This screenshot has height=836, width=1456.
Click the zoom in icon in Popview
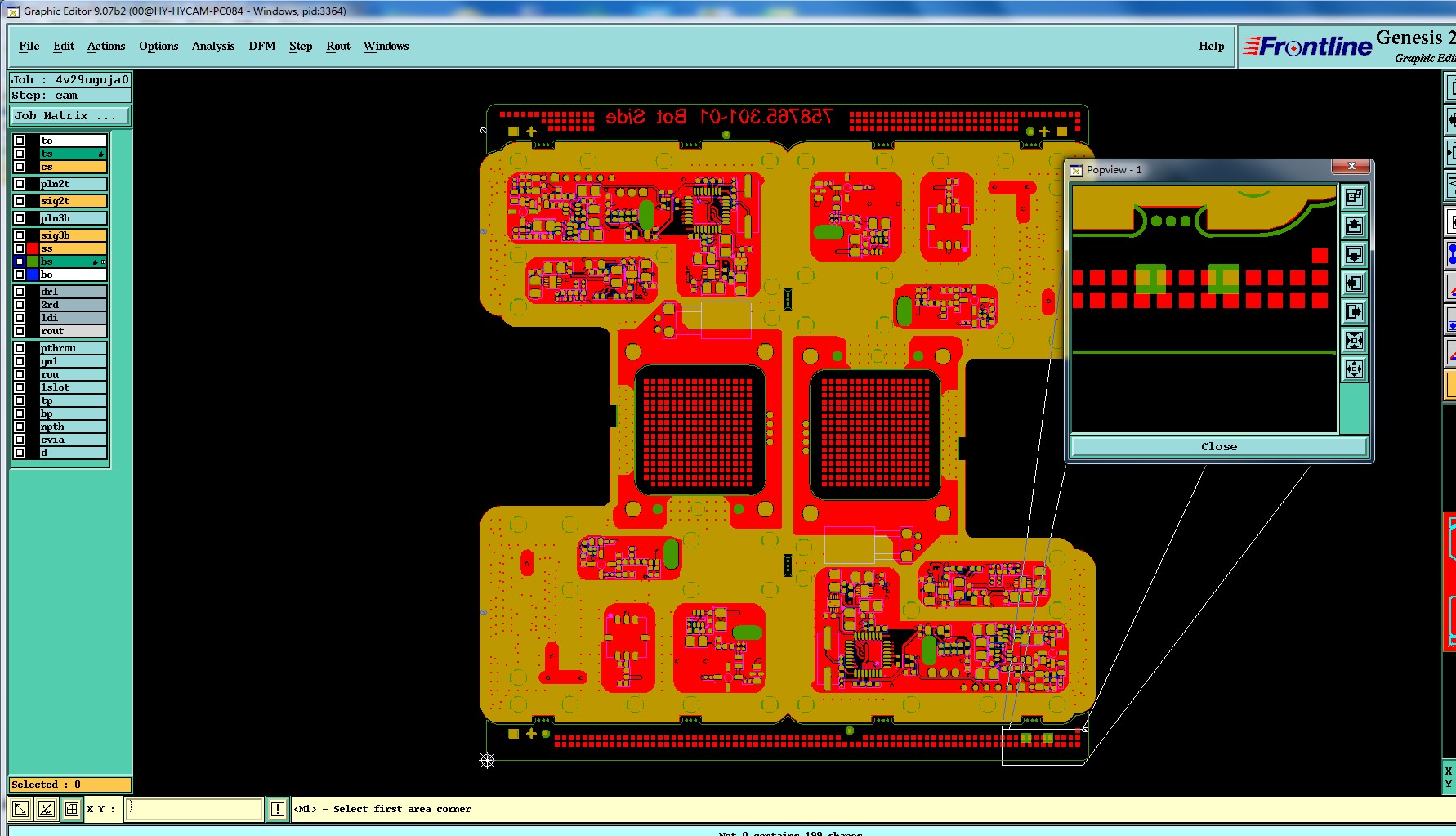pos(1354,340)
